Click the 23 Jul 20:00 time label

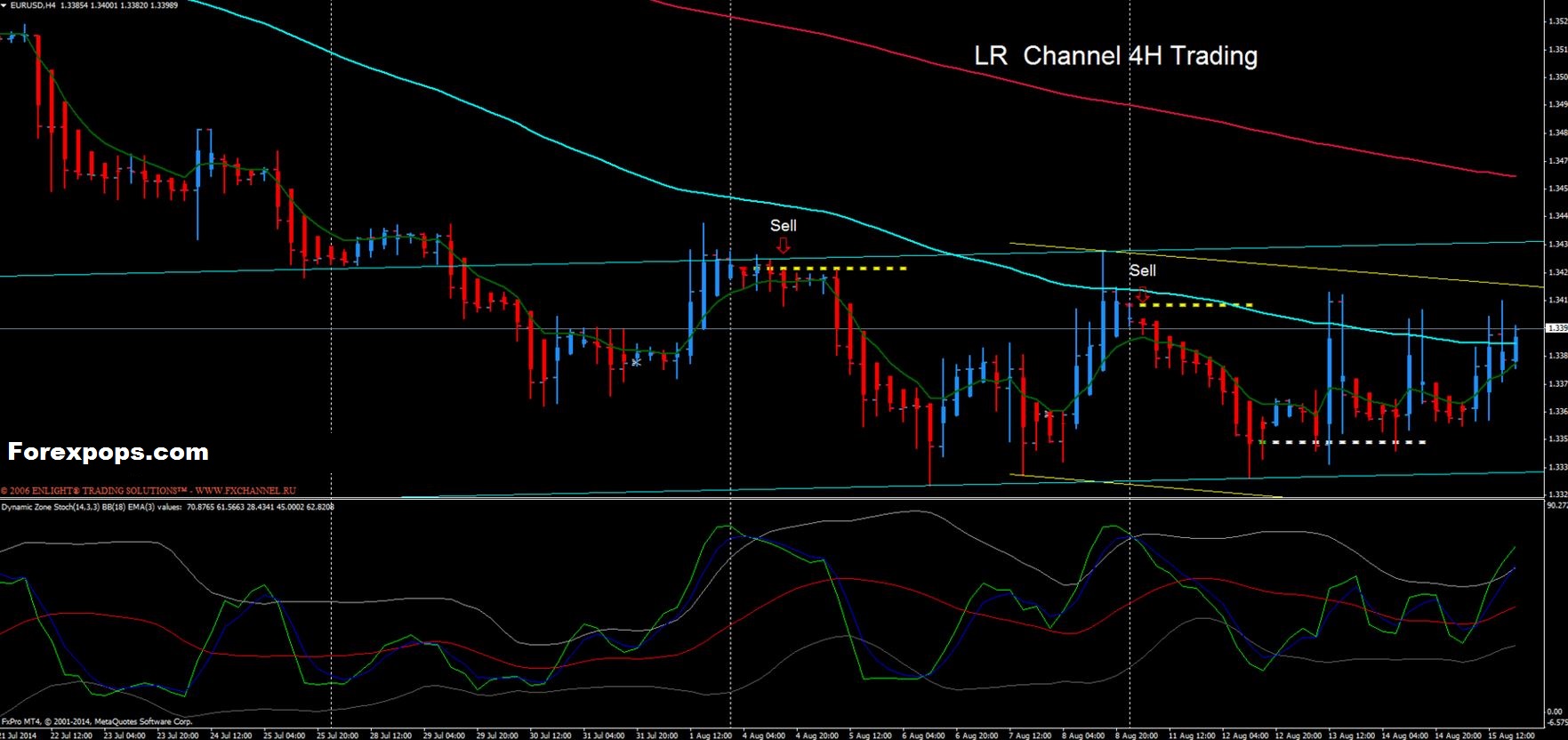tap(177, 736)
